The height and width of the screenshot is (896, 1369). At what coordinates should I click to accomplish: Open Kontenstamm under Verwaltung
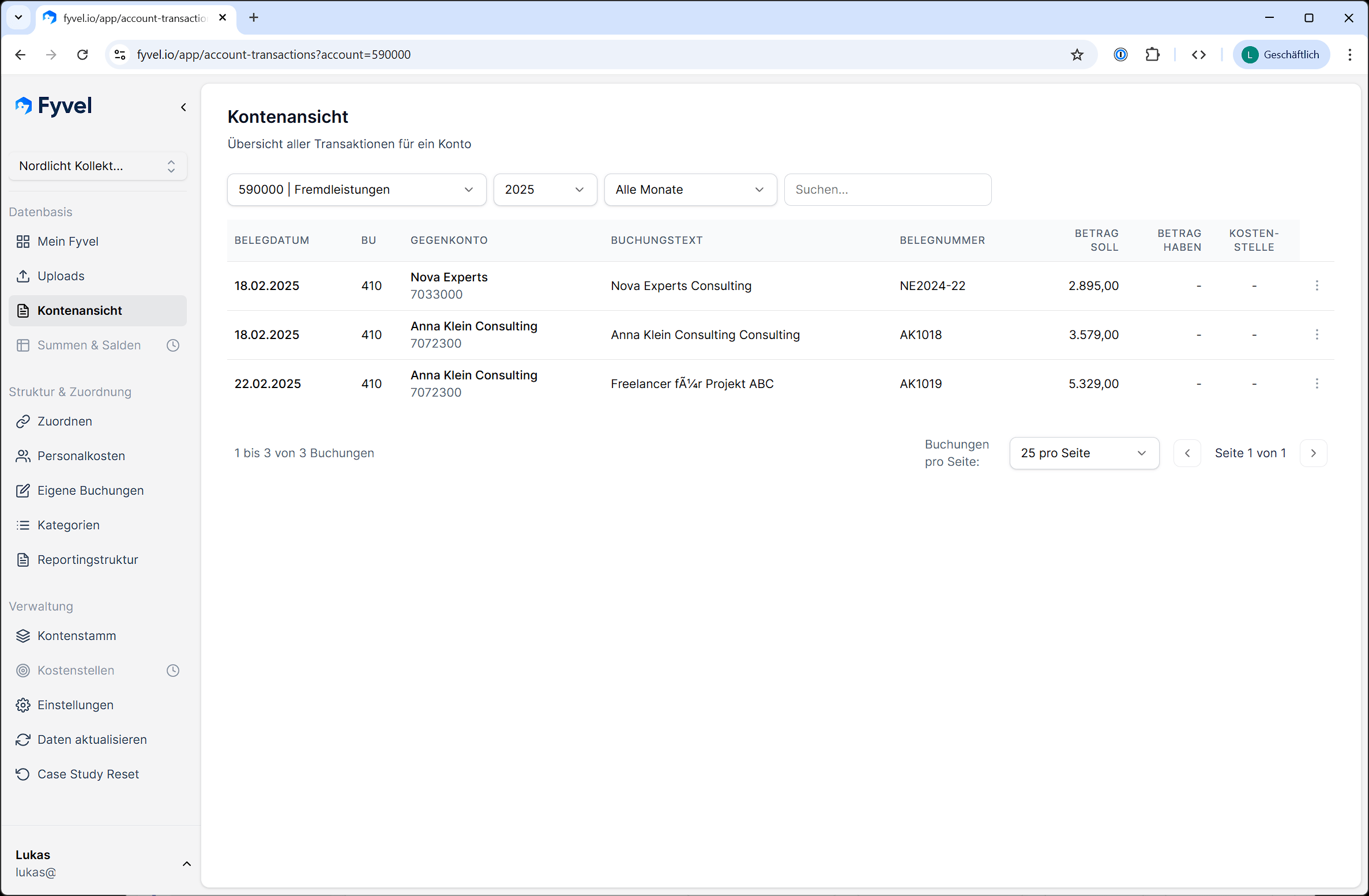pyautogui.click(x=97, y=636)
